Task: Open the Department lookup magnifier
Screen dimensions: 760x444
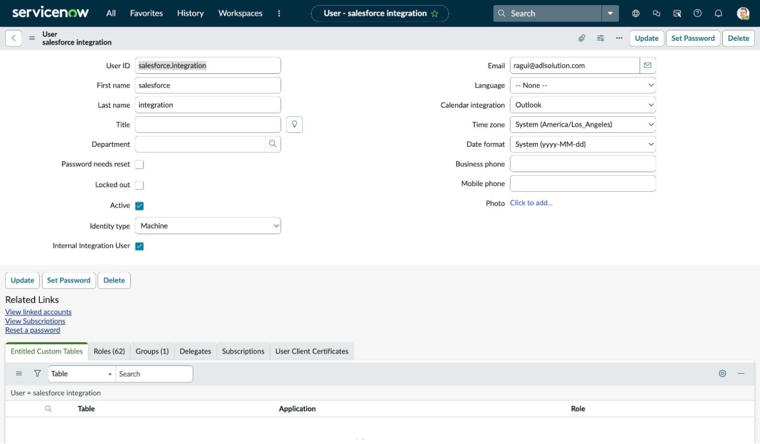Action: (x=273, y=144)
